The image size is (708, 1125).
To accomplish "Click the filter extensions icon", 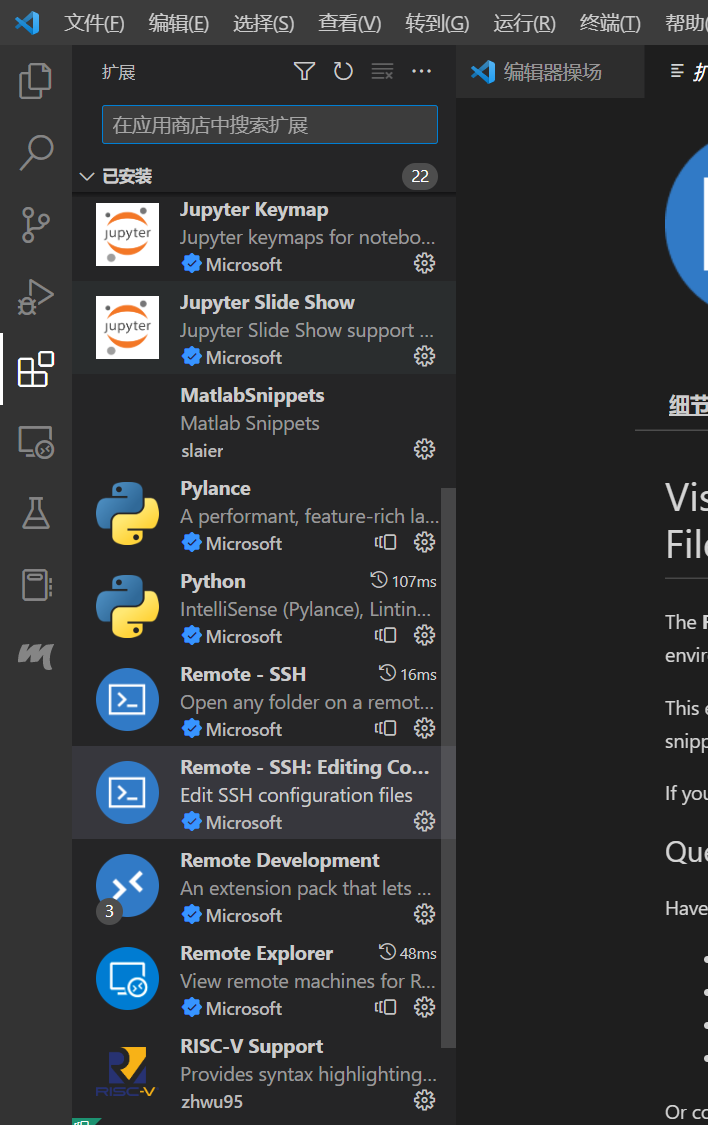I will tap(304, 71).
